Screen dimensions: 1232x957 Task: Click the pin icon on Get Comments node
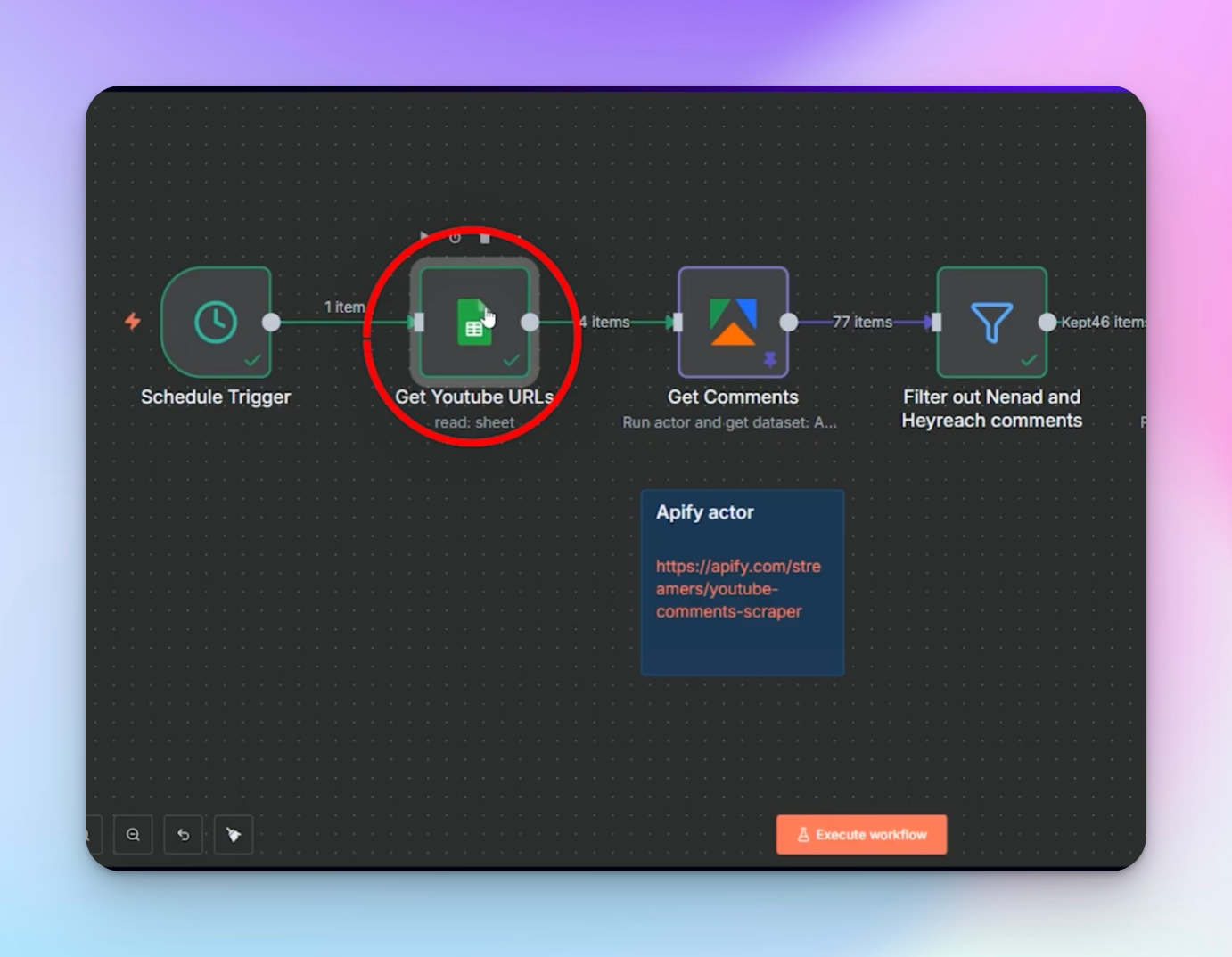pyautogui.click(x=770, y=360)
